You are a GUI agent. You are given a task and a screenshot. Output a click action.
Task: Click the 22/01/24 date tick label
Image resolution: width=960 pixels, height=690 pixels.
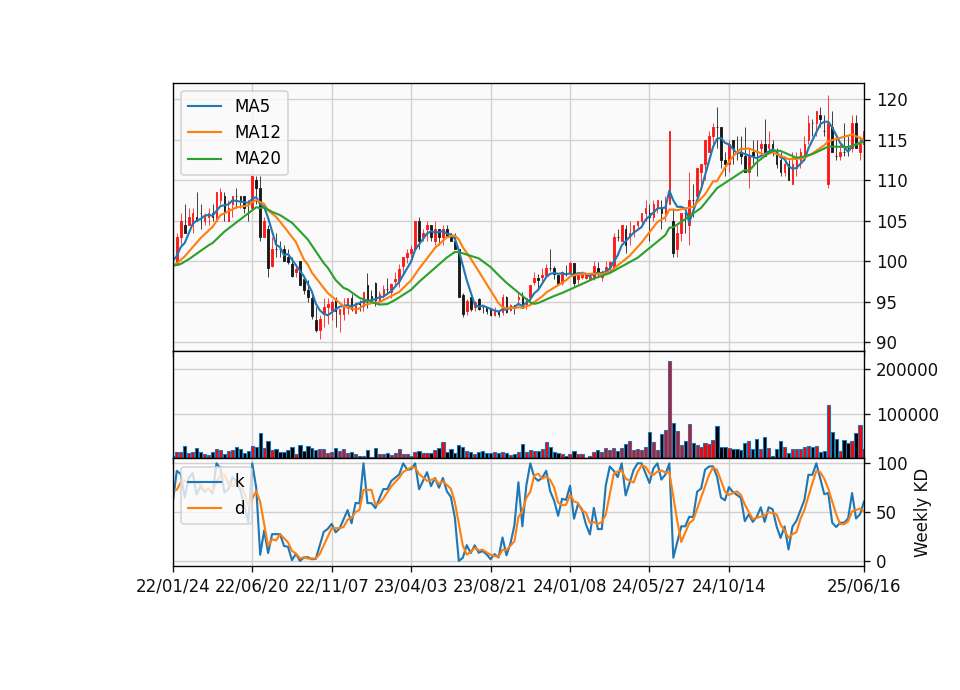173,586
